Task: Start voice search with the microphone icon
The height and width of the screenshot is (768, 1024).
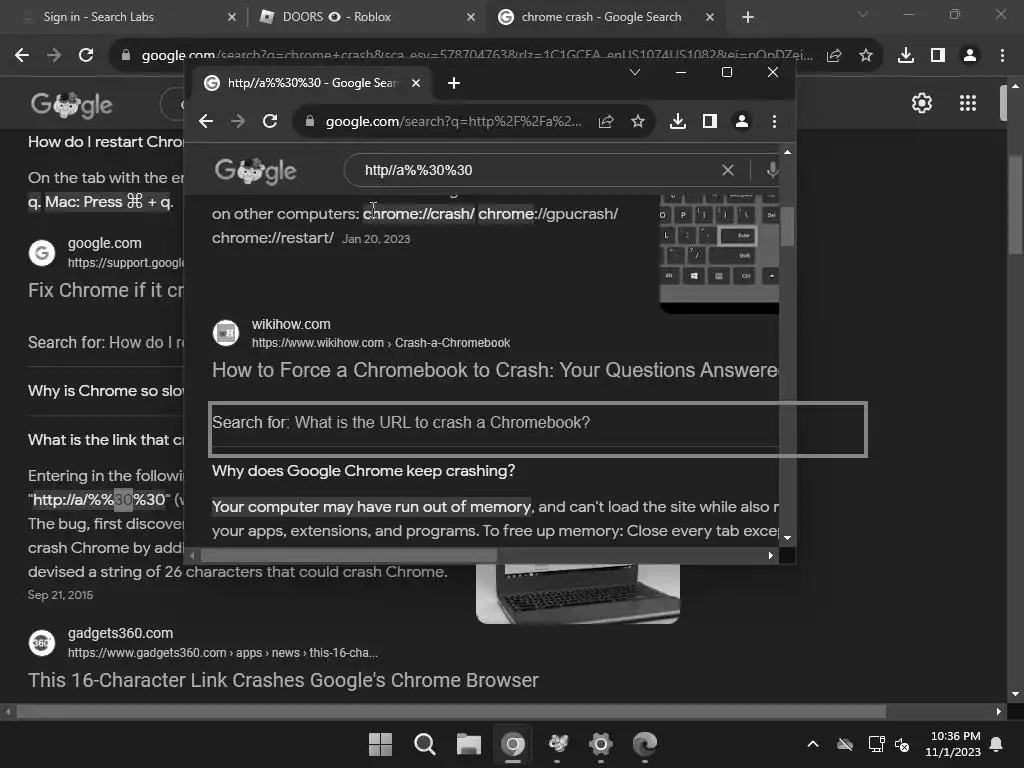Action: click(772, 170)
